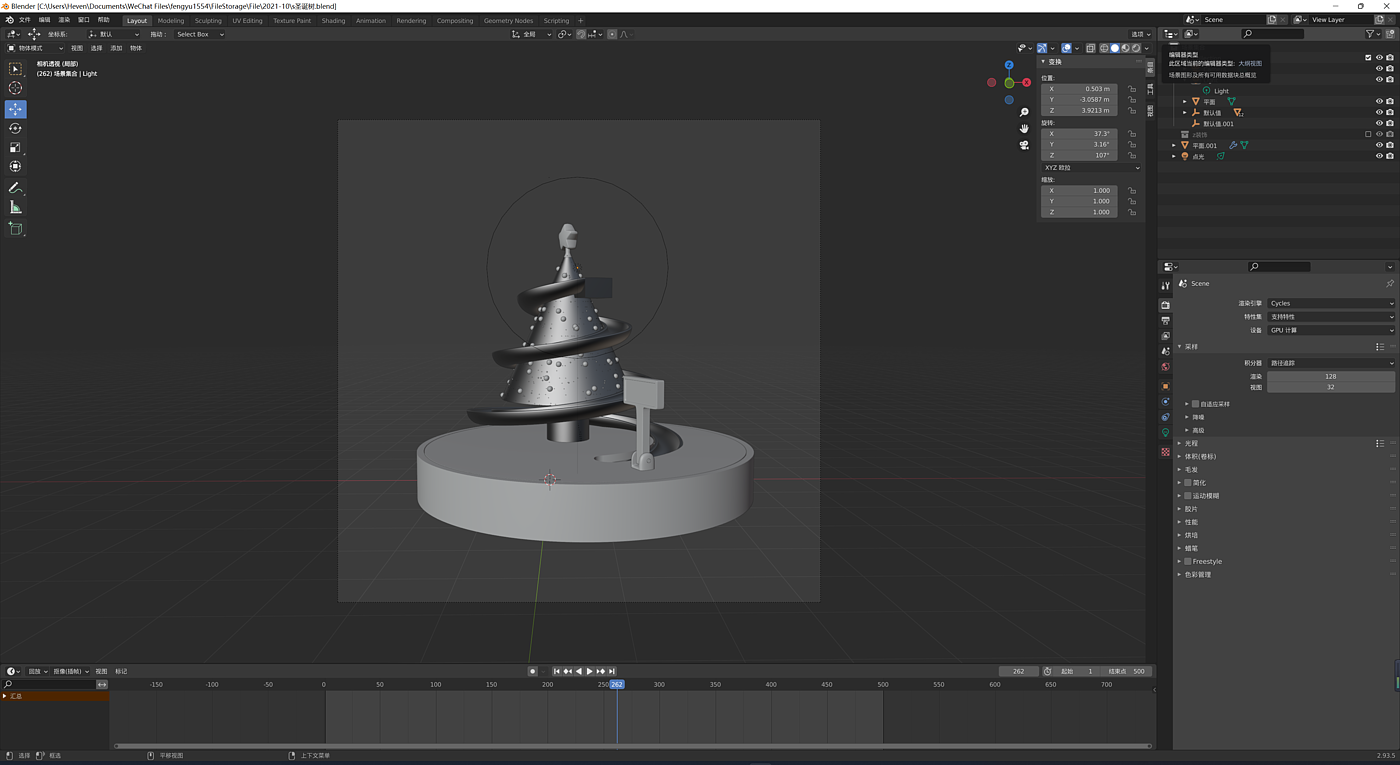Open the Output properties tab icon
The width and height of the screenshot is (1400, 765).
pos(1165,320)
